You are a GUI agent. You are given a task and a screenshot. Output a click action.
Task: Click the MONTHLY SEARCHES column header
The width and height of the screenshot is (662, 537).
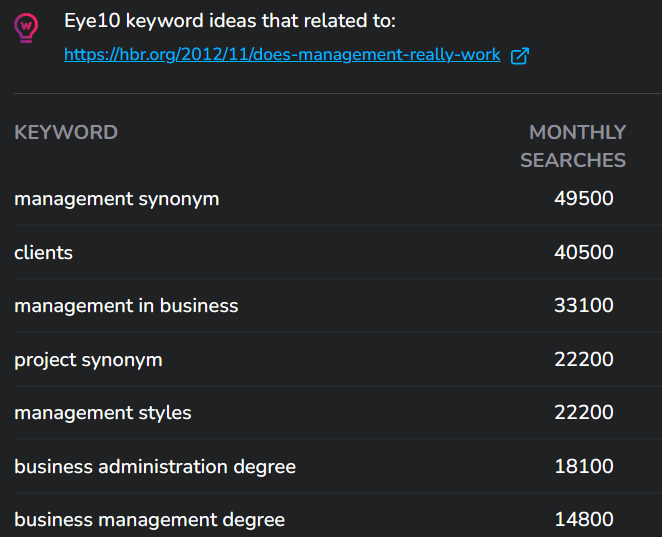(573, 146)
